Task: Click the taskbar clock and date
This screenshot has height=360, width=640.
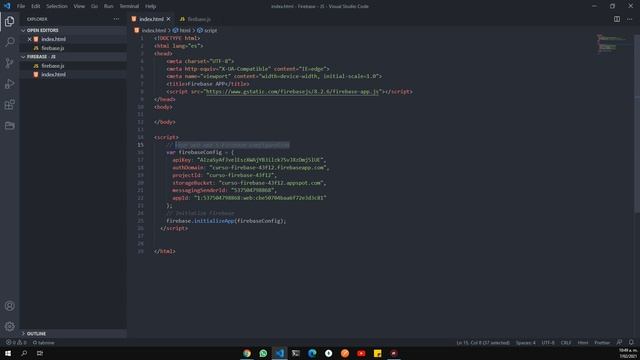Action: [628, 353]
